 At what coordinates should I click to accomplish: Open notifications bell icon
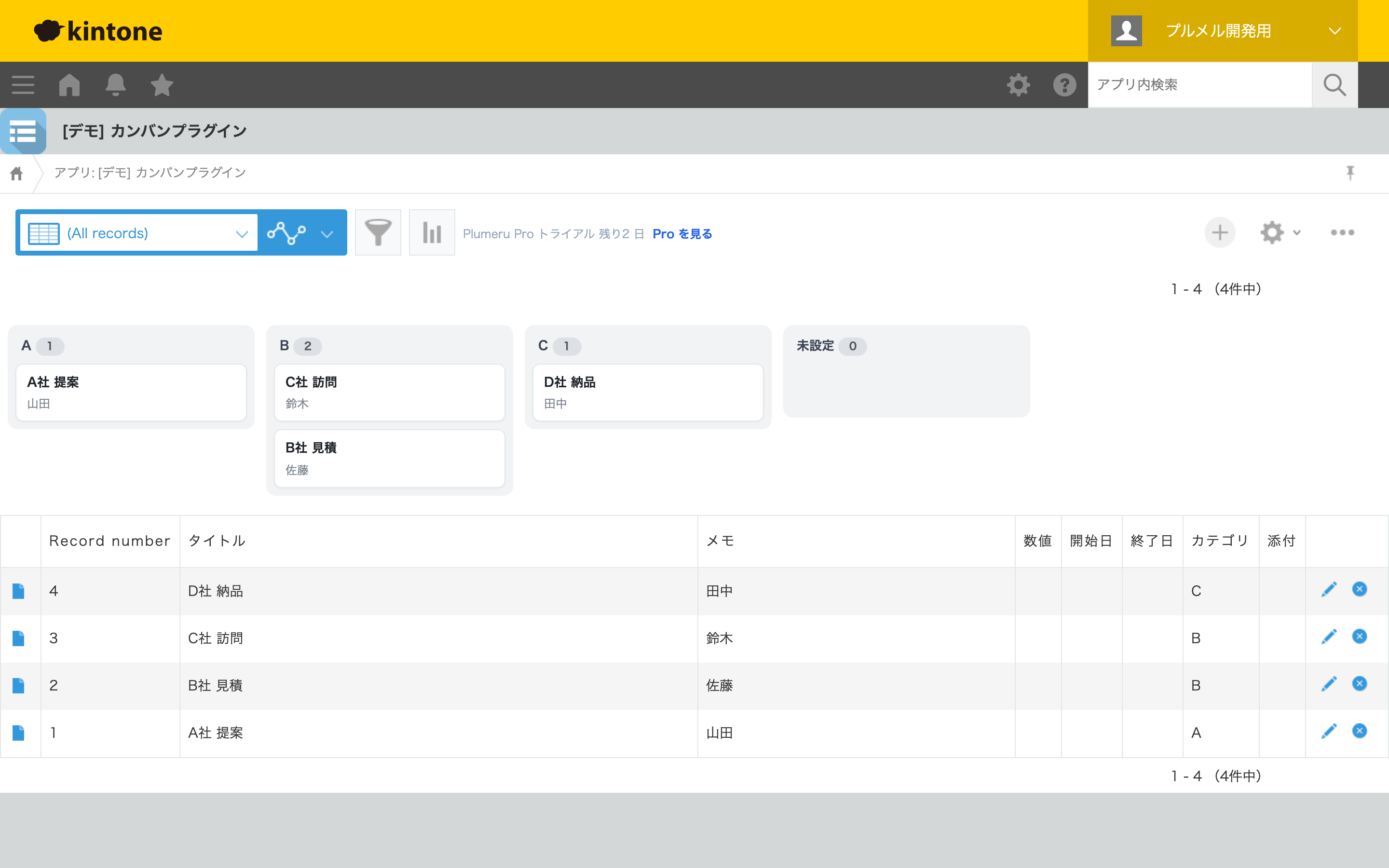pos(115,85)
